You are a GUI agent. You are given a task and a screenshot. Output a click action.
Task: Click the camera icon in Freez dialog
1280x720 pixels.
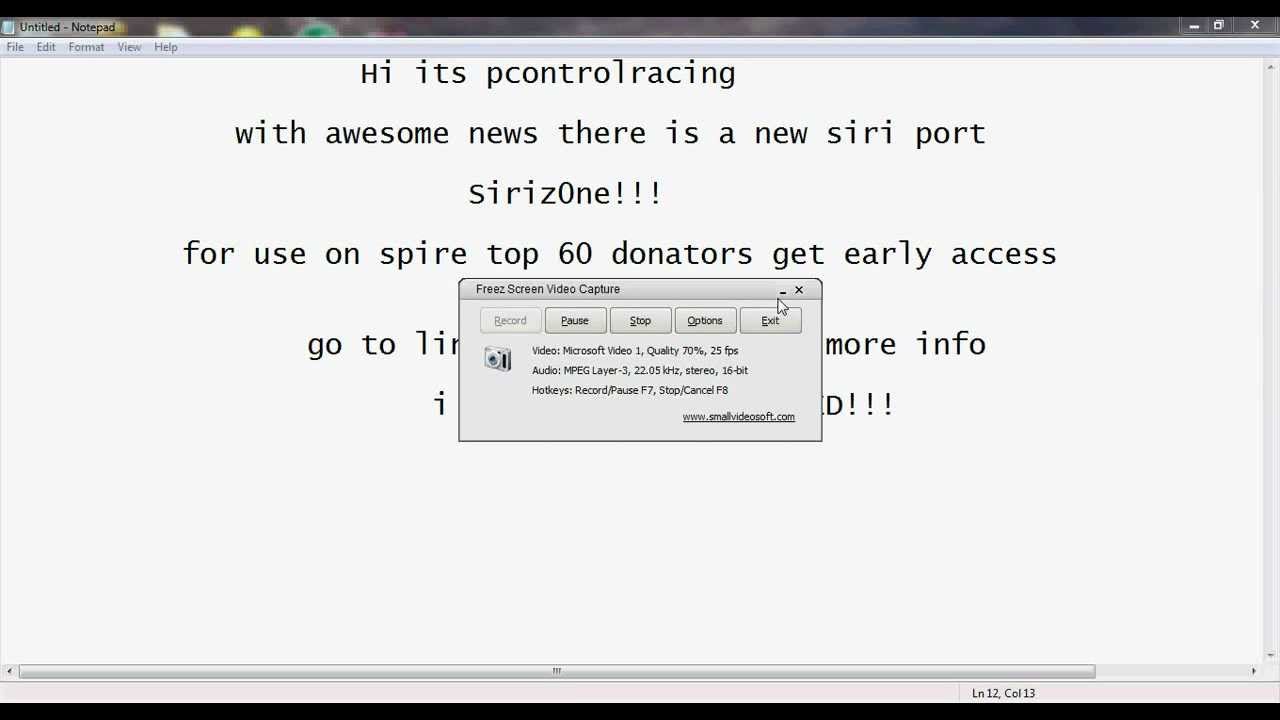(x=498, y=359)
